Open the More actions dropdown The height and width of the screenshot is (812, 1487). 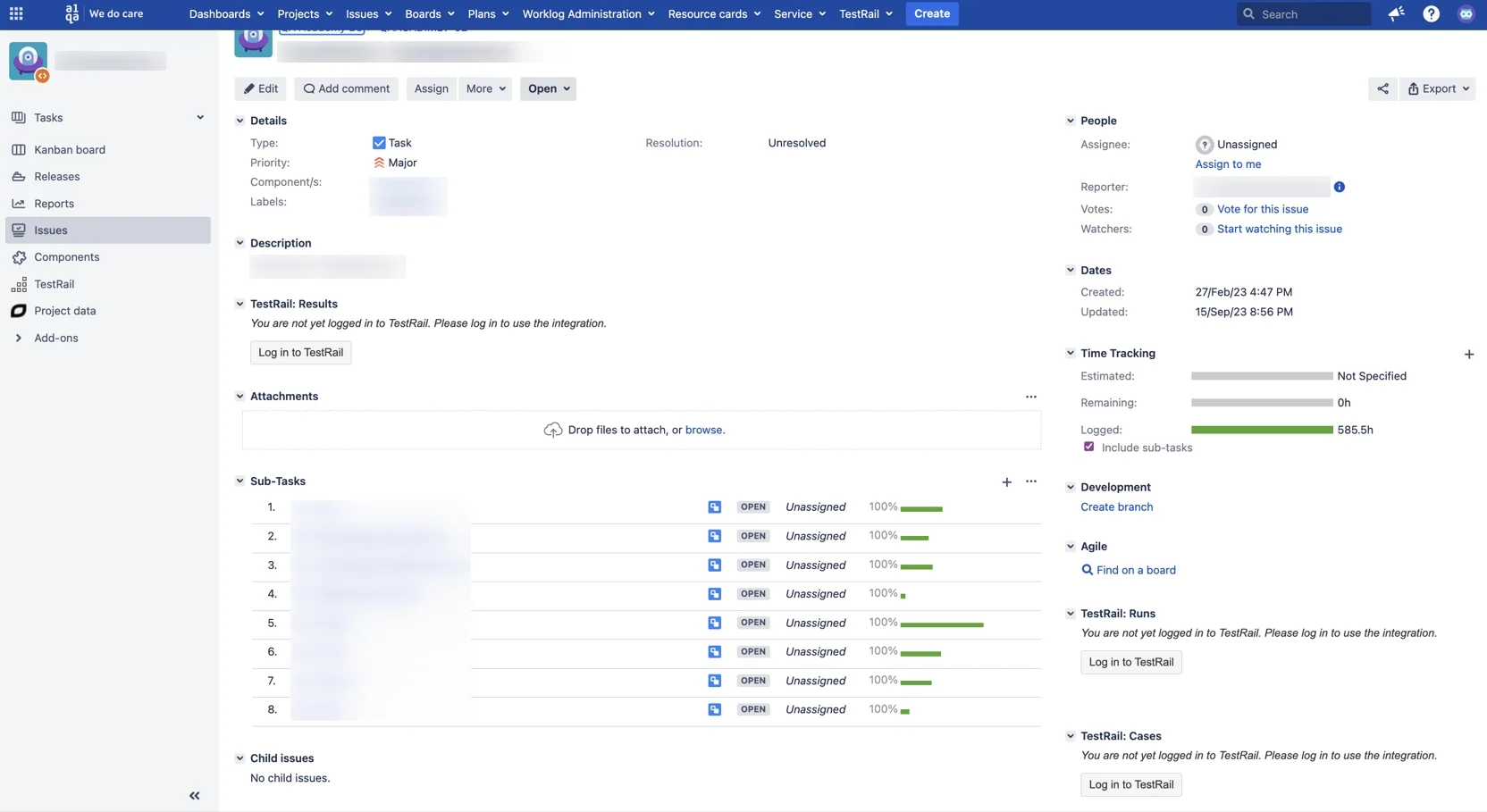pyautogui.click(x=485, y=88)
